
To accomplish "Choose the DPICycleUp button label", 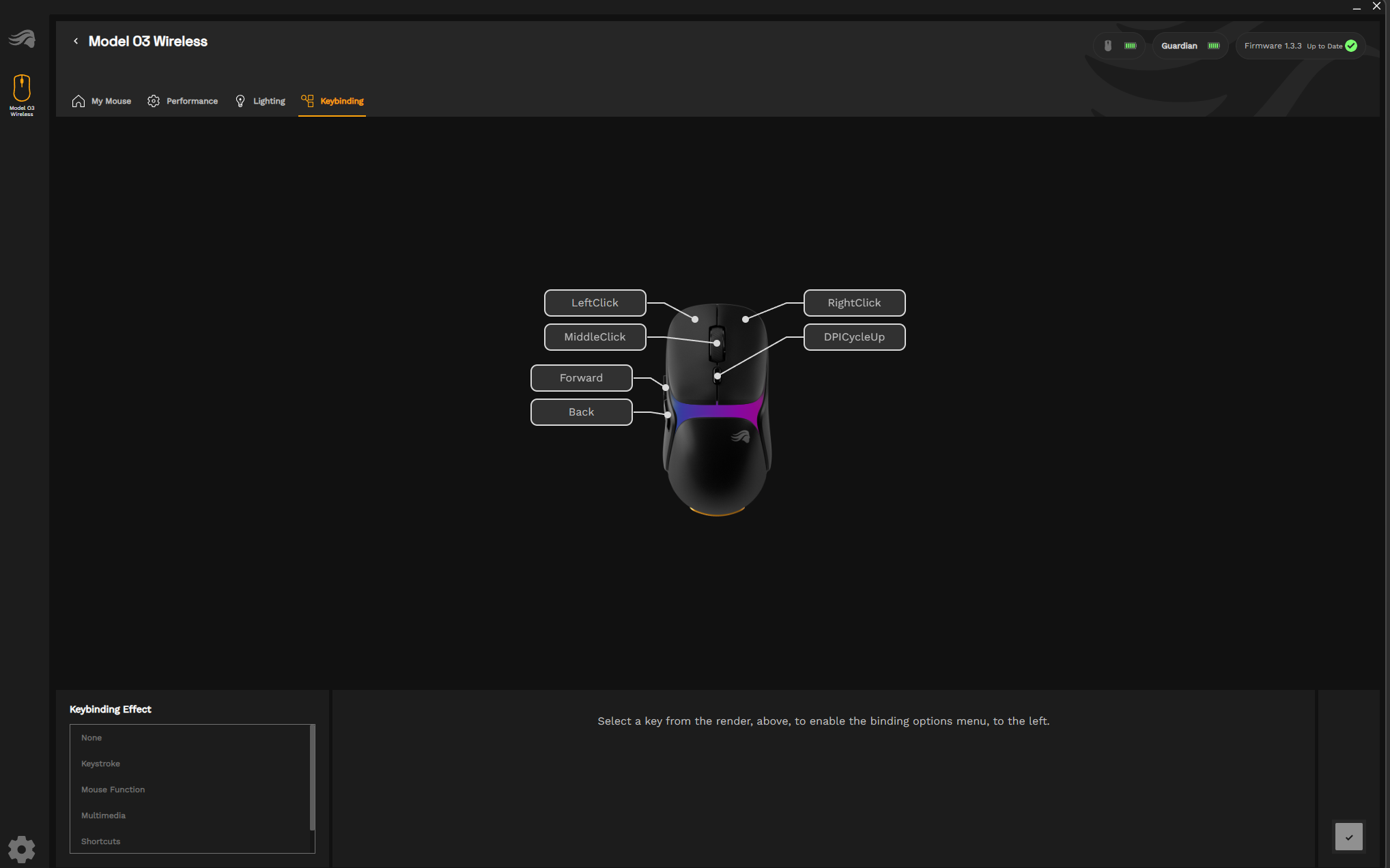I will coord(854,337).
